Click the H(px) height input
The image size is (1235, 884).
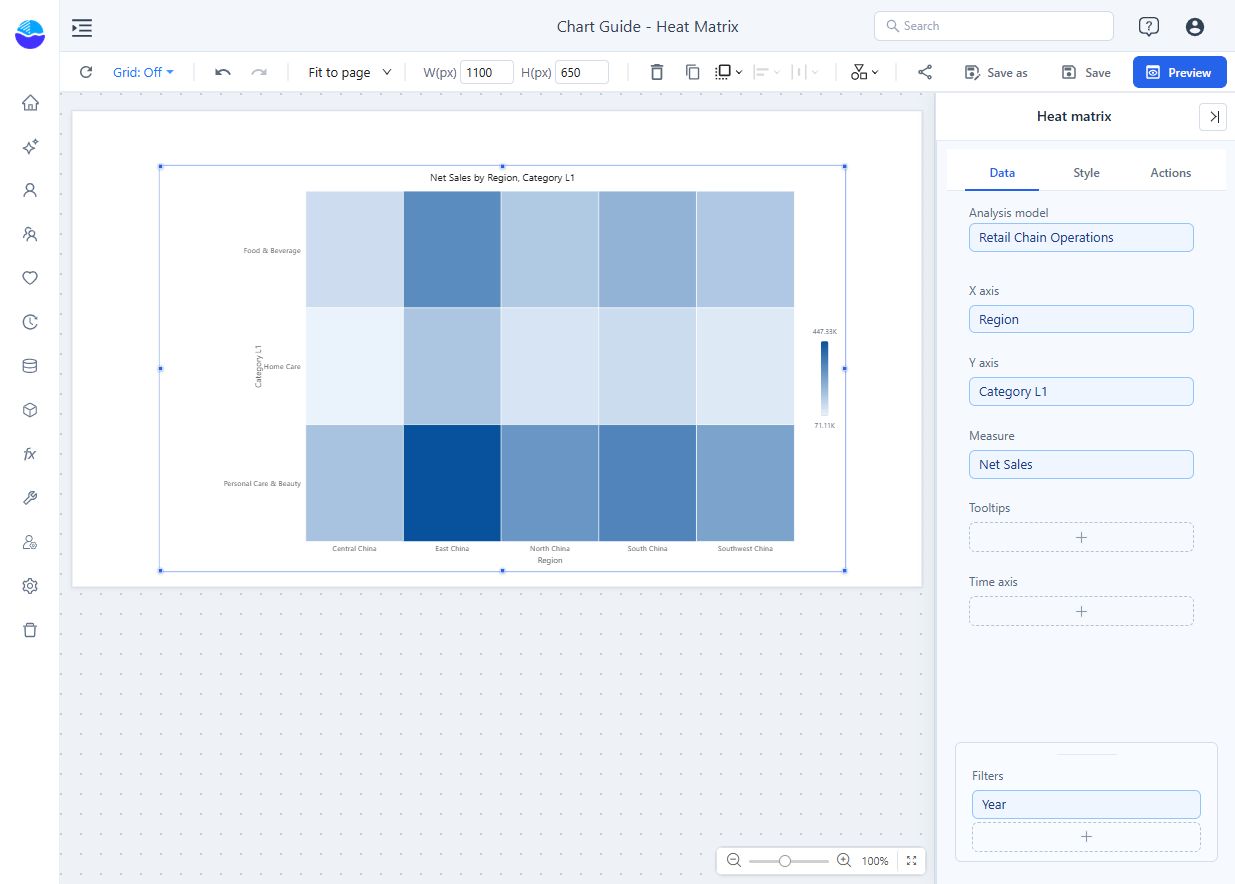[x=582, y=72]
